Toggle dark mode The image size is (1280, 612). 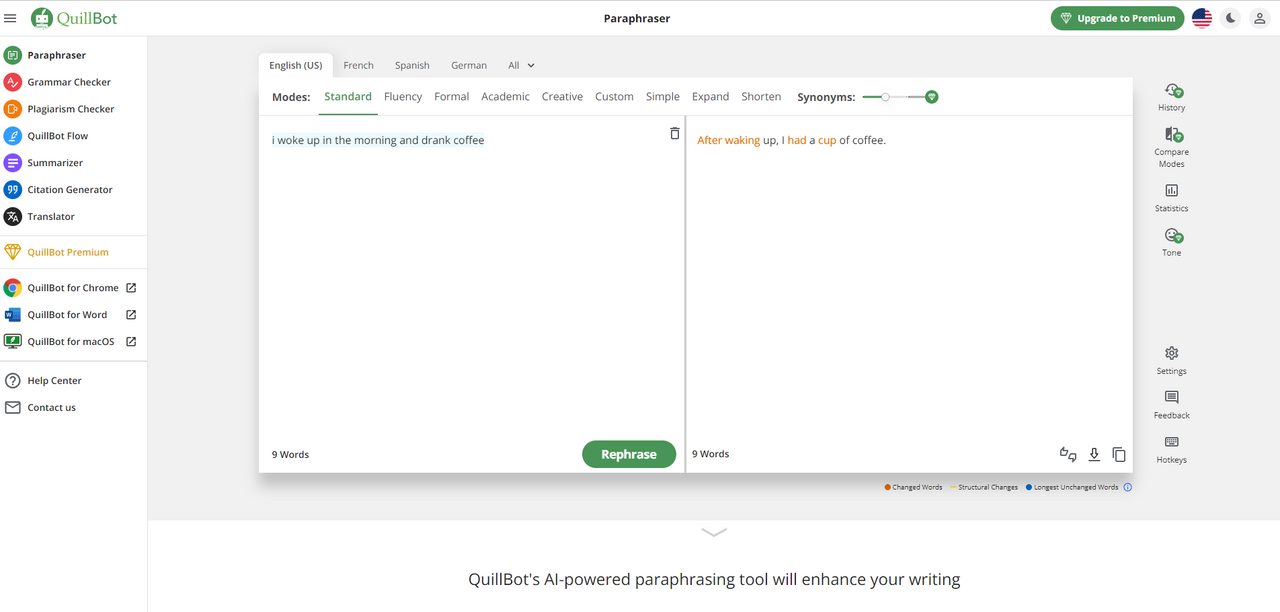click(x=1231, y=18)
